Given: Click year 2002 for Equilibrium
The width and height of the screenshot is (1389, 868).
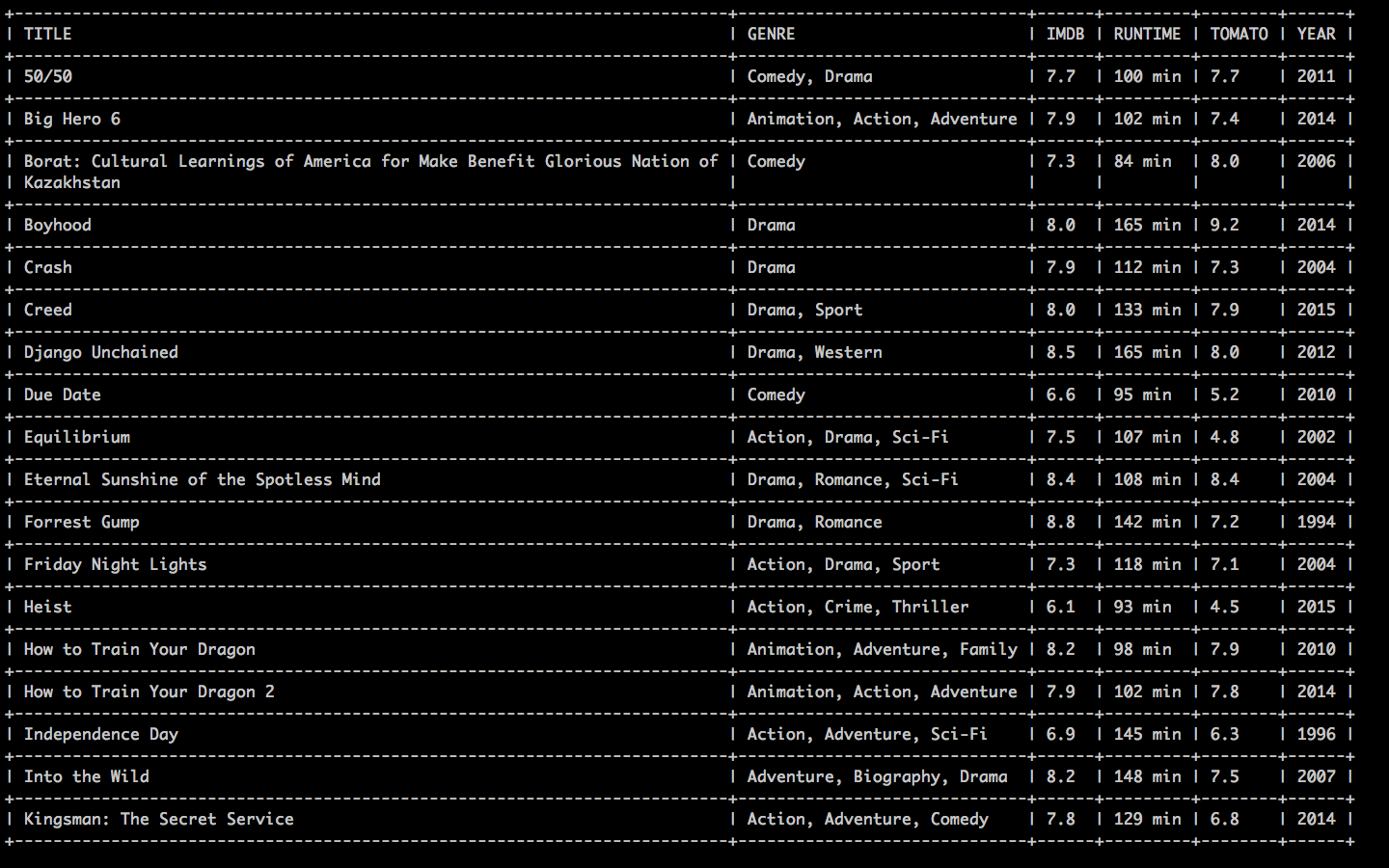Looking at the screenshot, I should pos(1317,437).
